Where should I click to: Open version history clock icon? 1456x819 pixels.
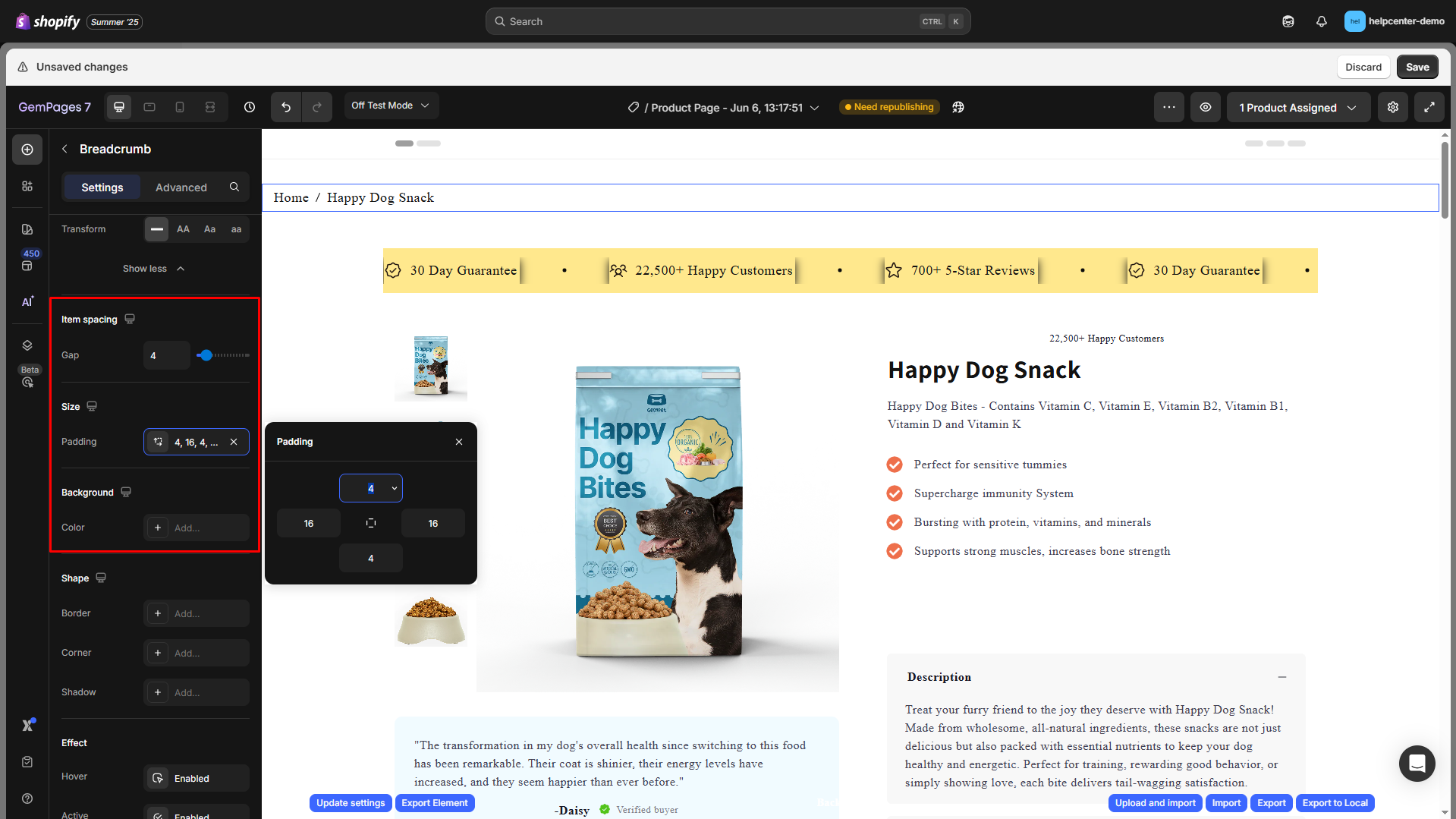(250, 107)
